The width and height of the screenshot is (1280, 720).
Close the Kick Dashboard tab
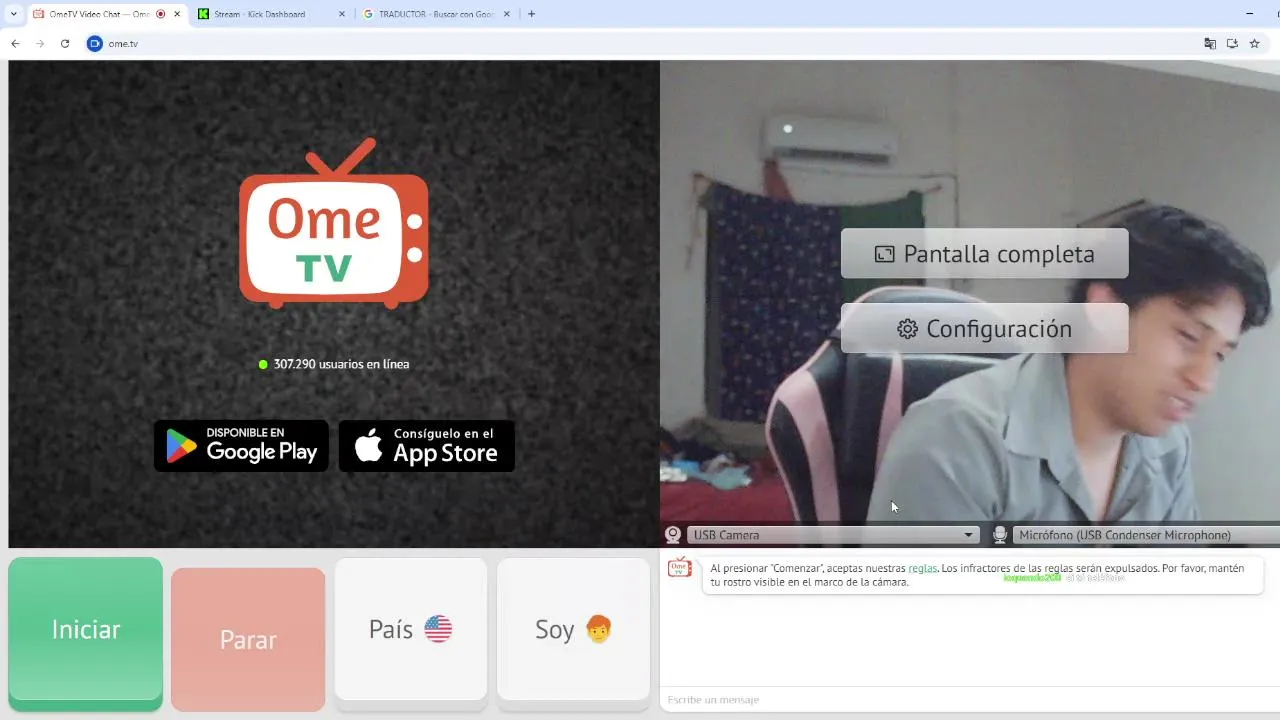point(342,14)
